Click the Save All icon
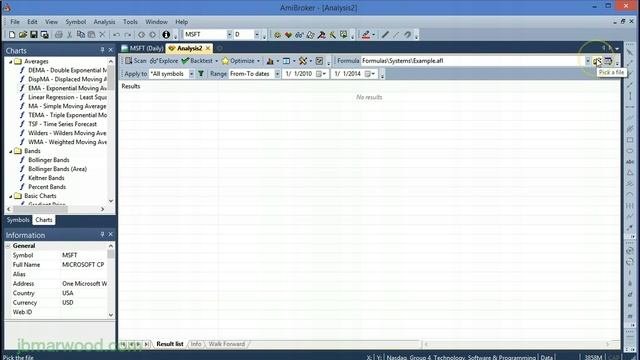 click(x=45, y=35)
